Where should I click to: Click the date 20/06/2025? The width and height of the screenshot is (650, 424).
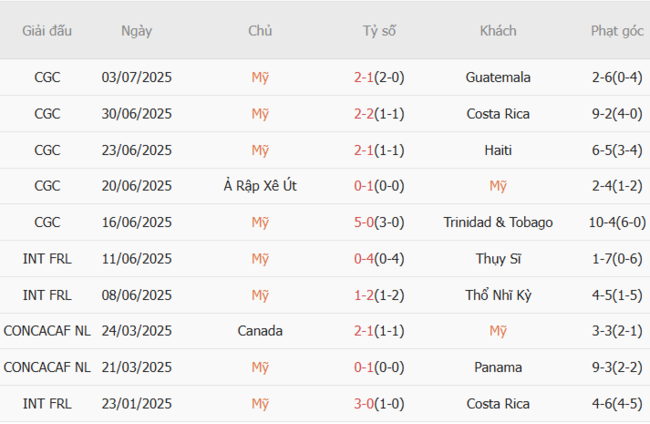[137, 186]
